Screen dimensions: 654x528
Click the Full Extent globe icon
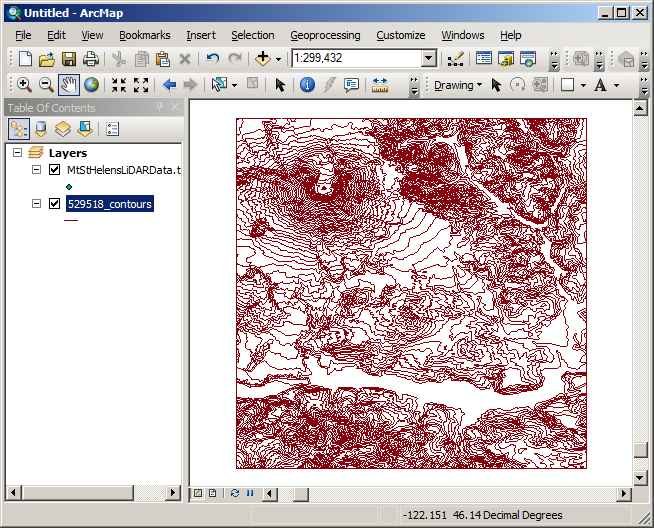pyautogui.click(x=92, y=85)
